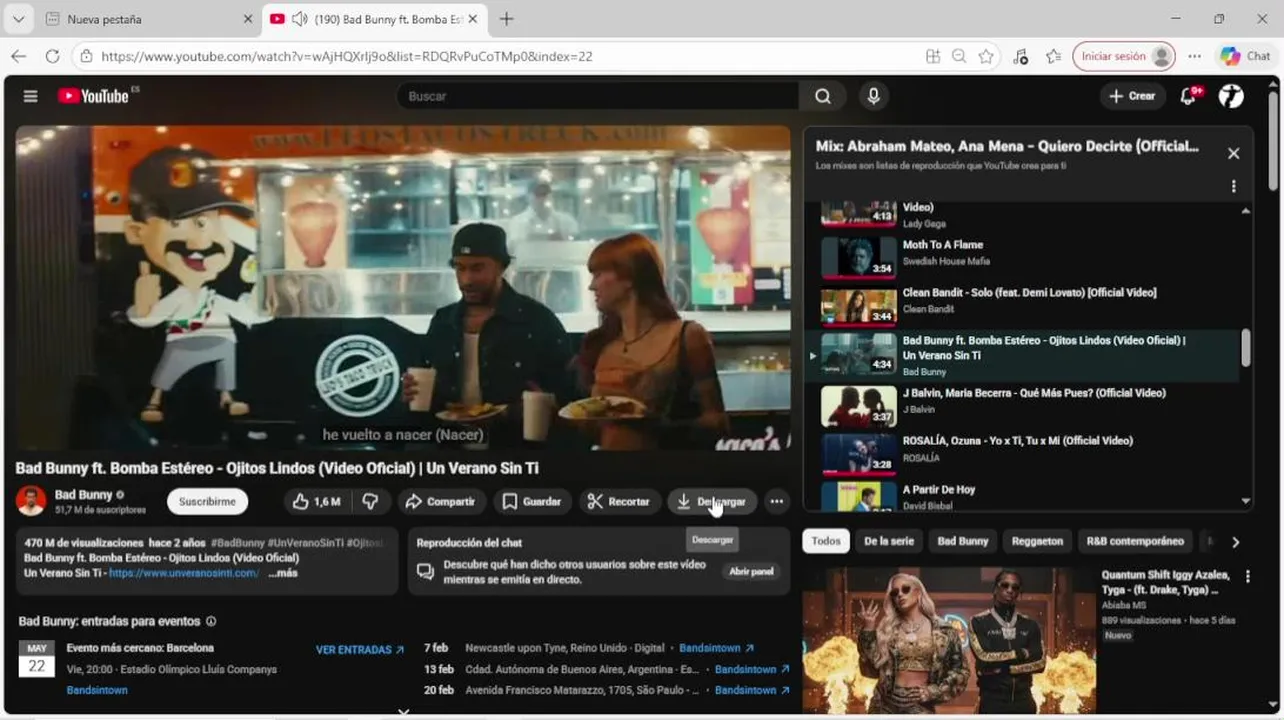The height and width of the screenshot is (720, 1284).
Task: Open Bandsintown link for 20 feb event
Action: pos(752,690)
